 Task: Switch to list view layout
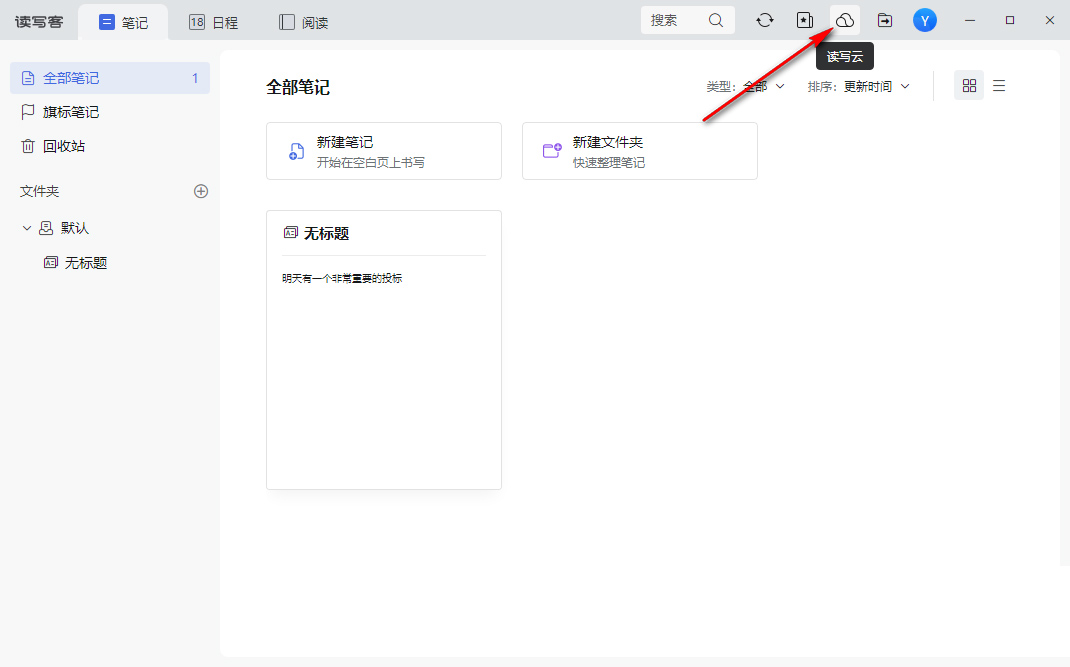tap(999, 85)
